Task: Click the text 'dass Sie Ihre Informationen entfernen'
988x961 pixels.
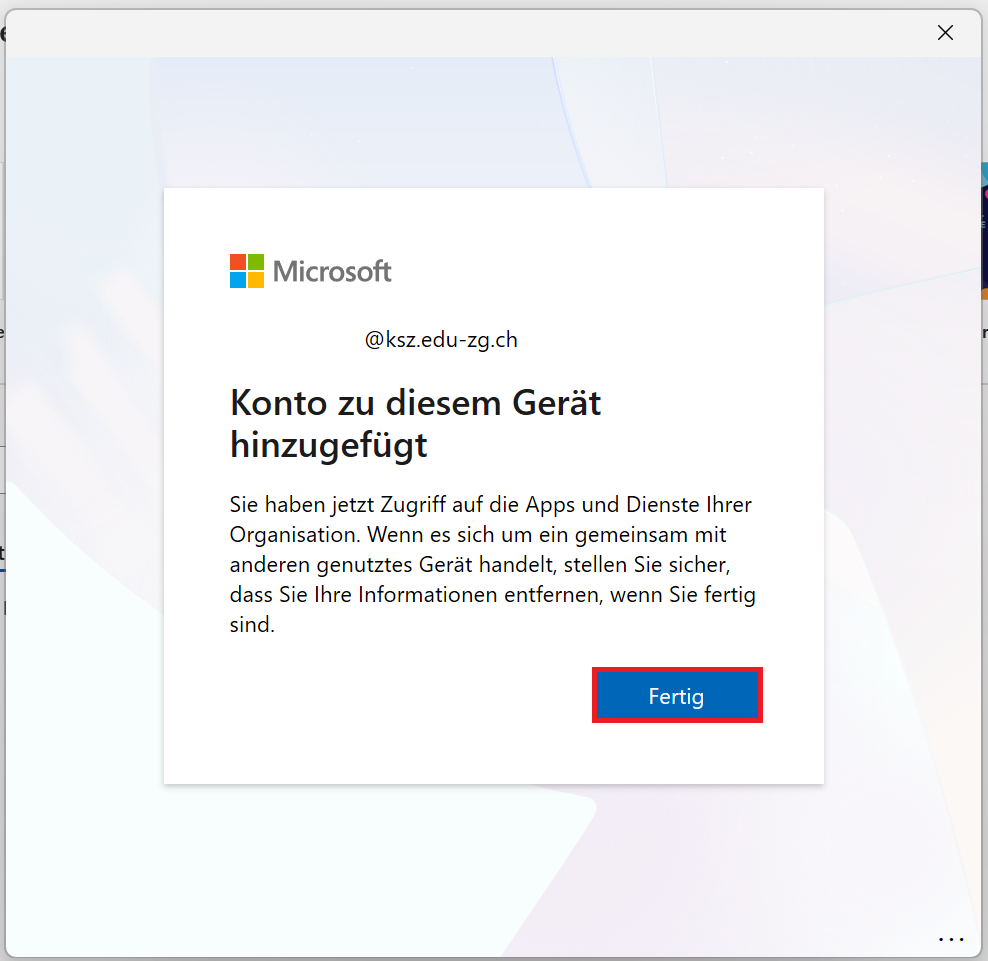Action: click(415, 596)
